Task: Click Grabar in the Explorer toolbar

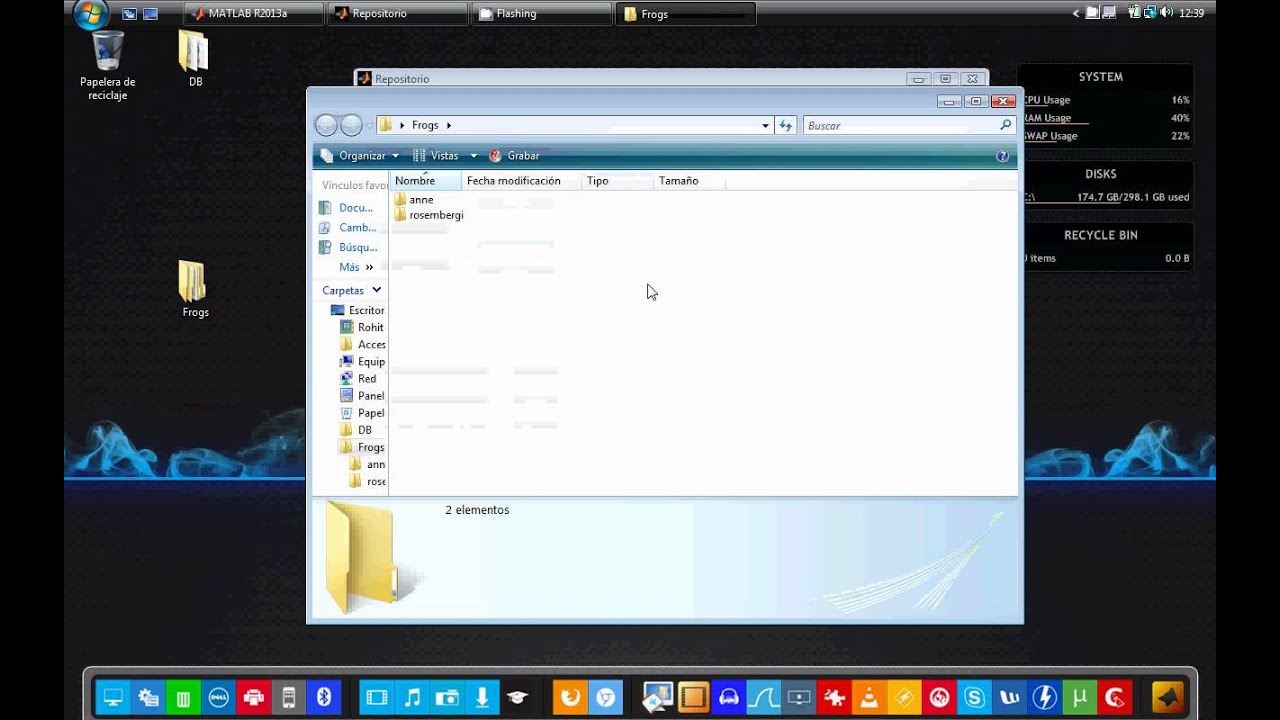Action: tap(514, 156)
